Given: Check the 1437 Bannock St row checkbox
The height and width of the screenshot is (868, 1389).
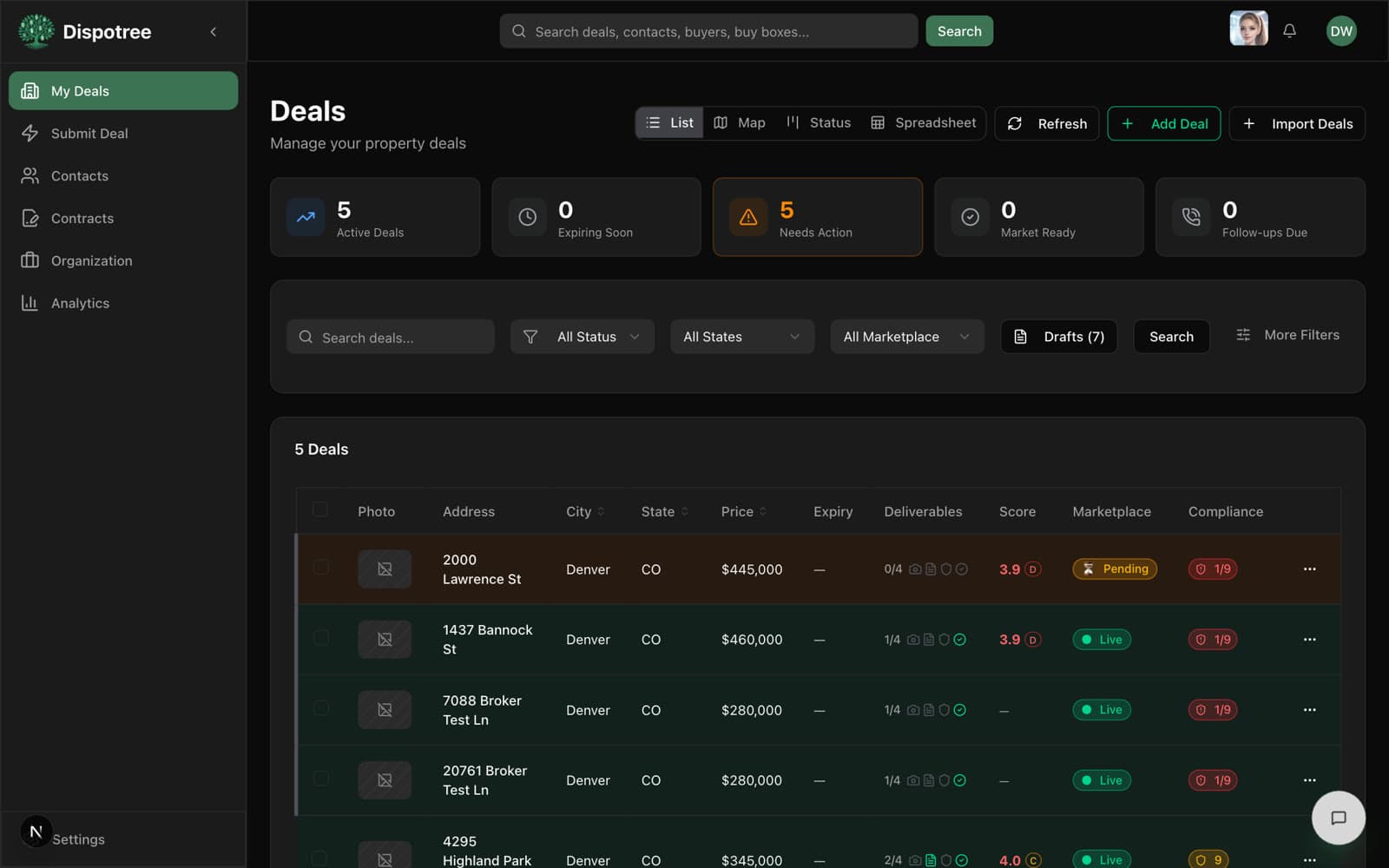Looking at the screenshot, I should pos(320,638).
